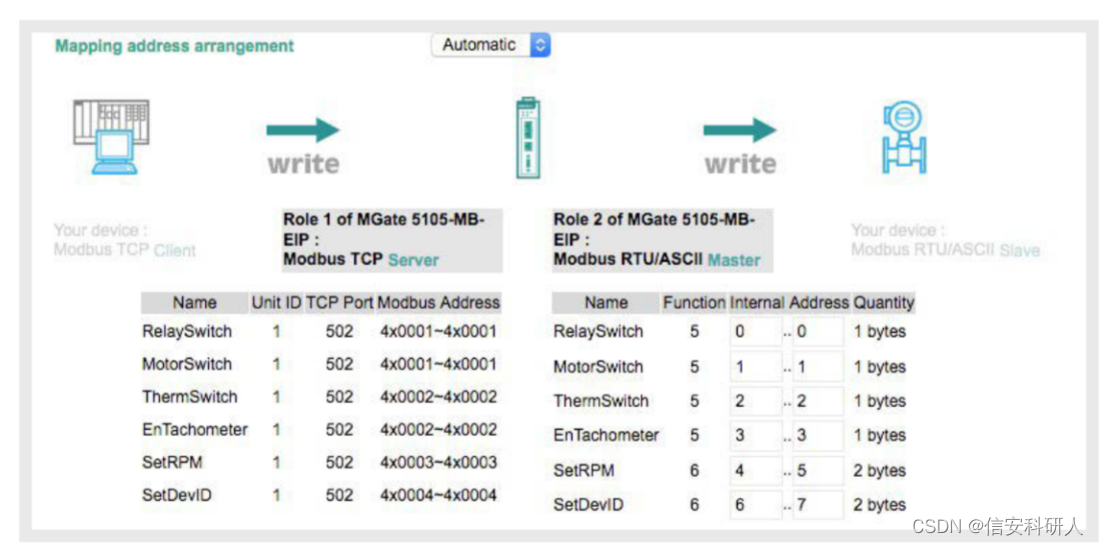The width and height of the screenshot is (1099, 546).
Task: Edit SetRPM internal address start field
Action: (756, 470)
